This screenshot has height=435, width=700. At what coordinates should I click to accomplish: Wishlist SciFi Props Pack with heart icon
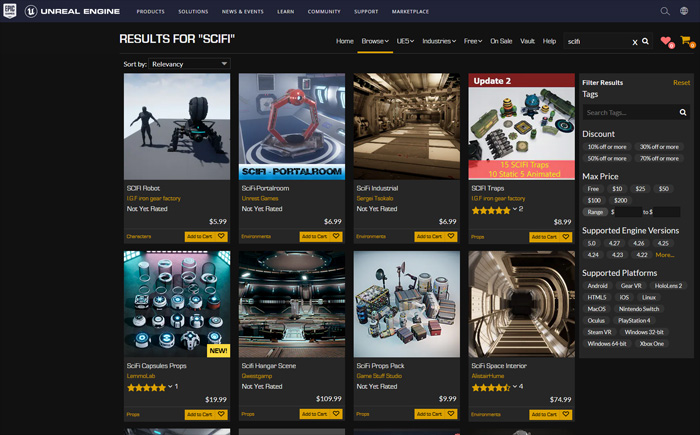(x=451, y=414)
